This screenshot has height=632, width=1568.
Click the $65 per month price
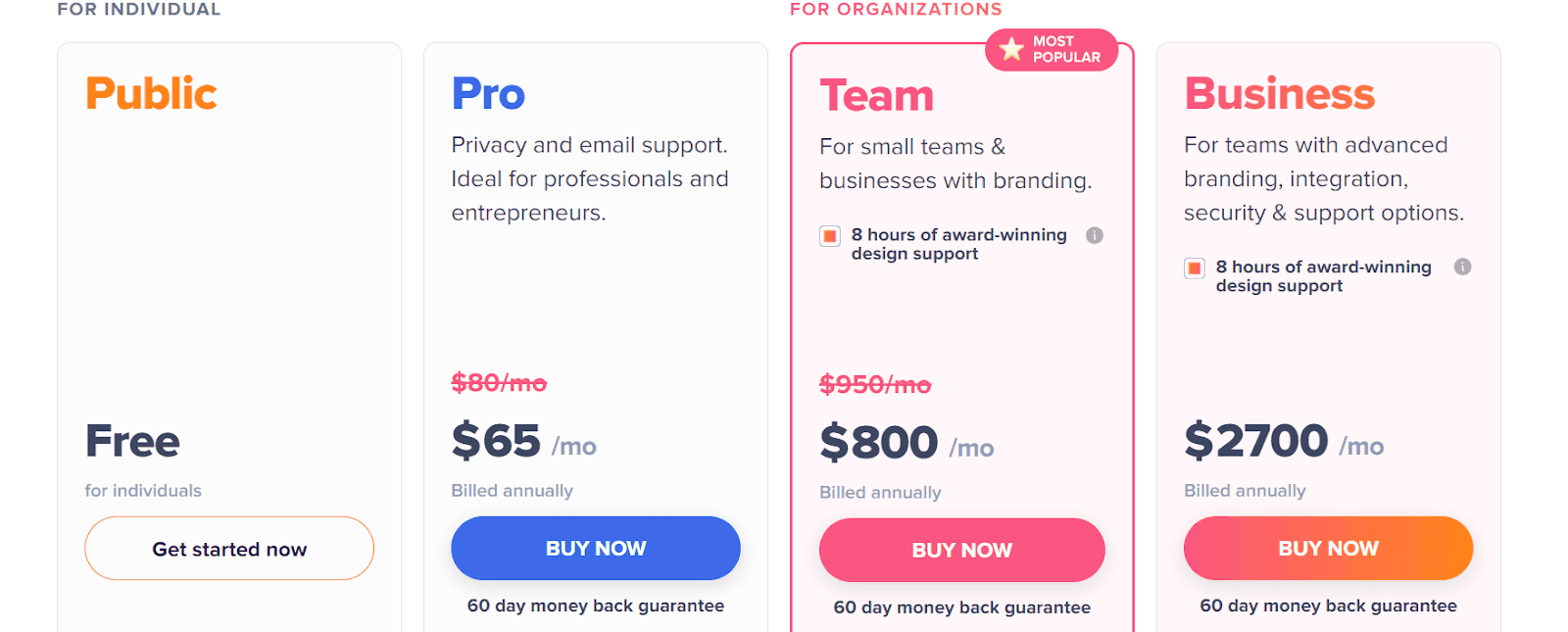coord(497,441)
